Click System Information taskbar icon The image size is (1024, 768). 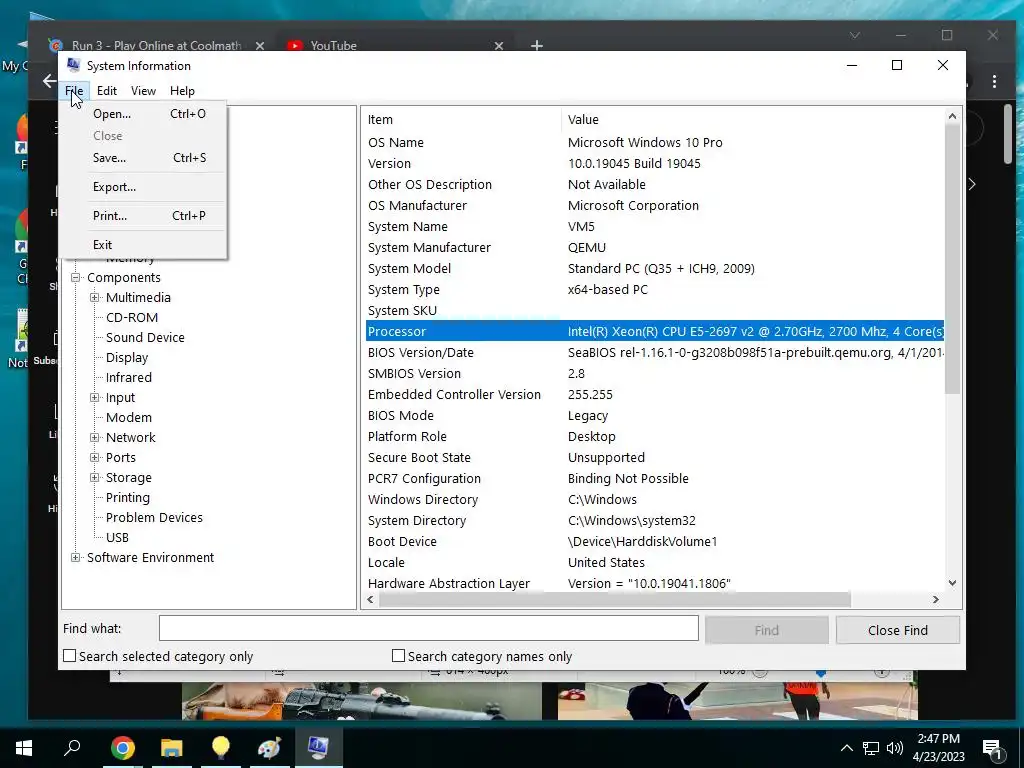[318, 748]
